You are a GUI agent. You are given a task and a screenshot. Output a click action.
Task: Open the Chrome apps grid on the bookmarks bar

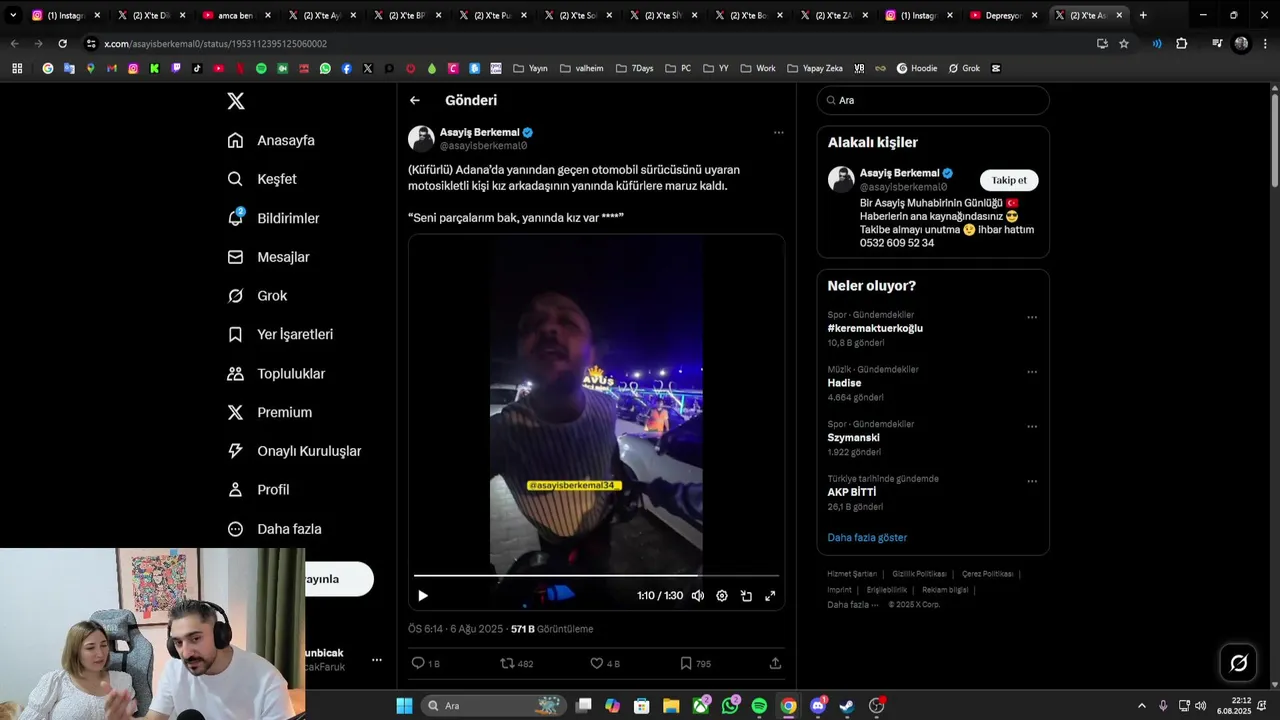(17, 69)
